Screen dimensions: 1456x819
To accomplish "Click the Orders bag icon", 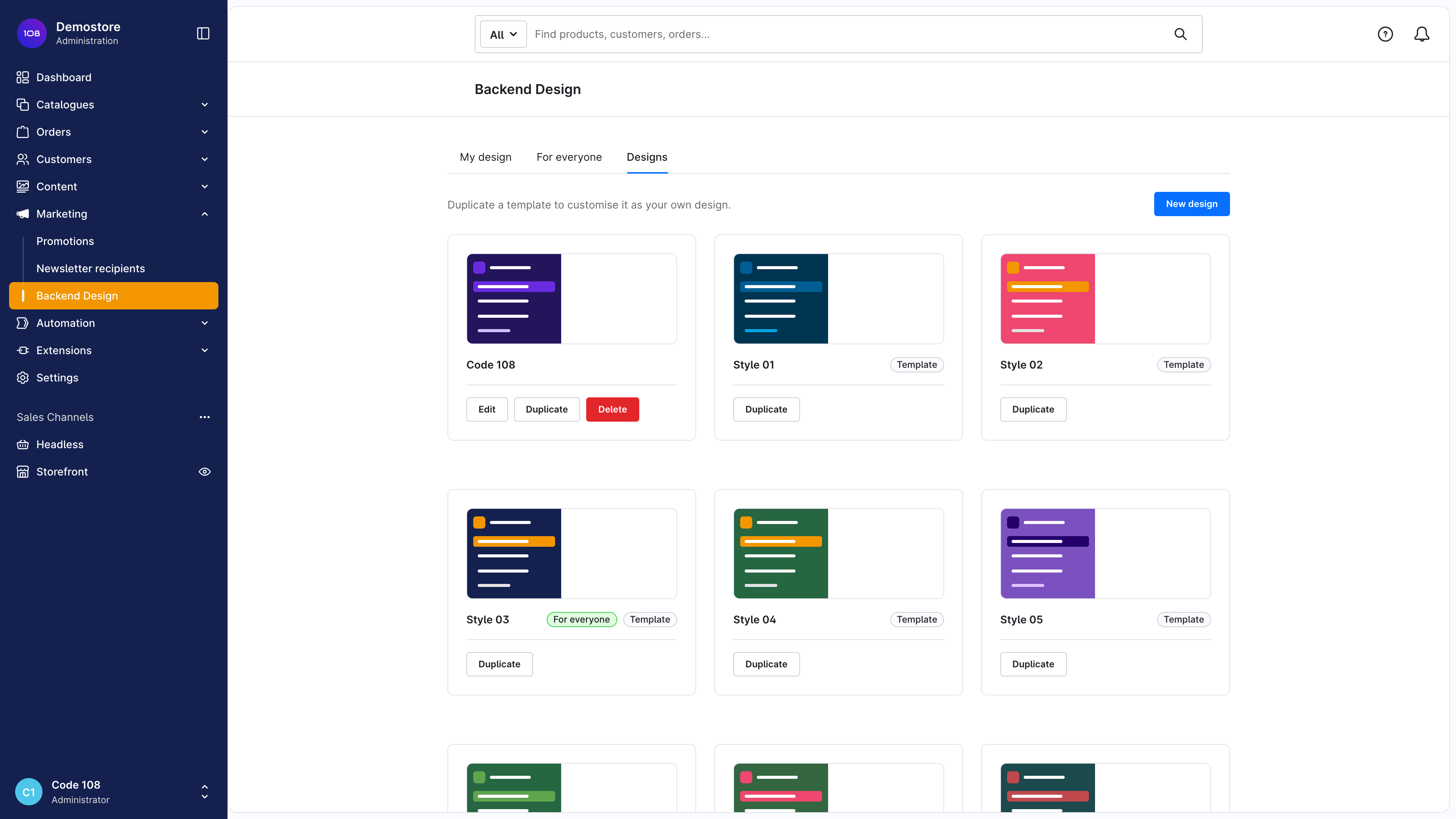I will coord(23,132).
